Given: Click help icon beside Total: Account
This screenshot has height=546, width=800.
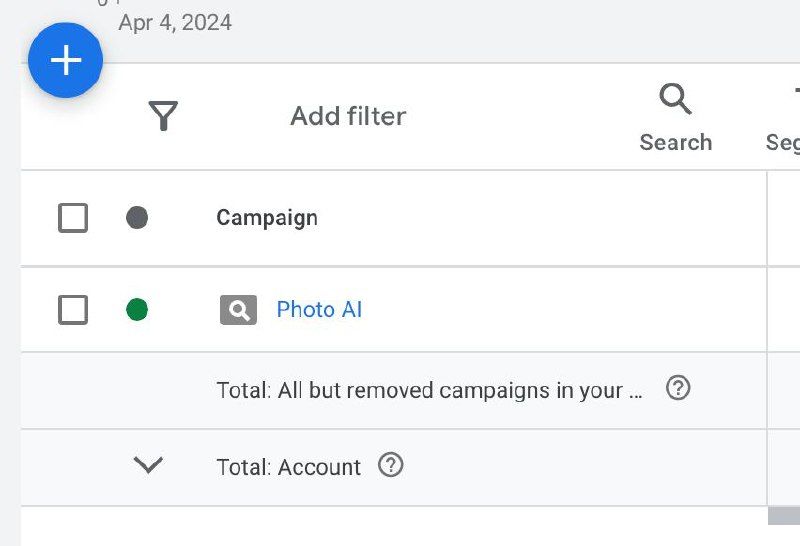Looking at the screenshot, I should coord(391,465).
